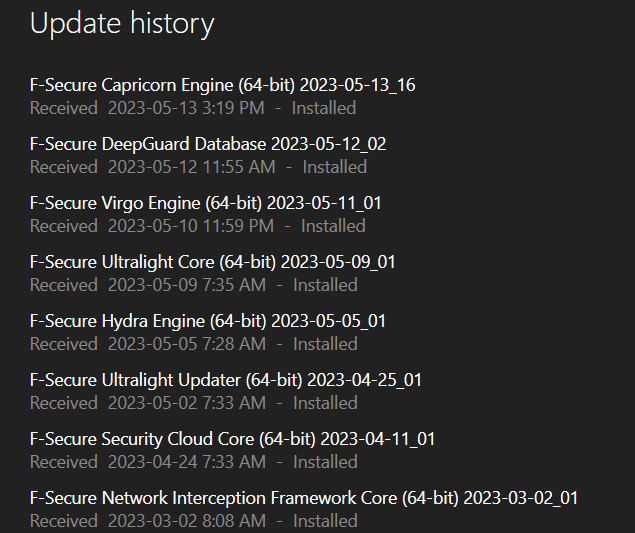Click the F-Secure DeepGuard Database update title
Screen dimensions: 635x533
tap(208, 144)
